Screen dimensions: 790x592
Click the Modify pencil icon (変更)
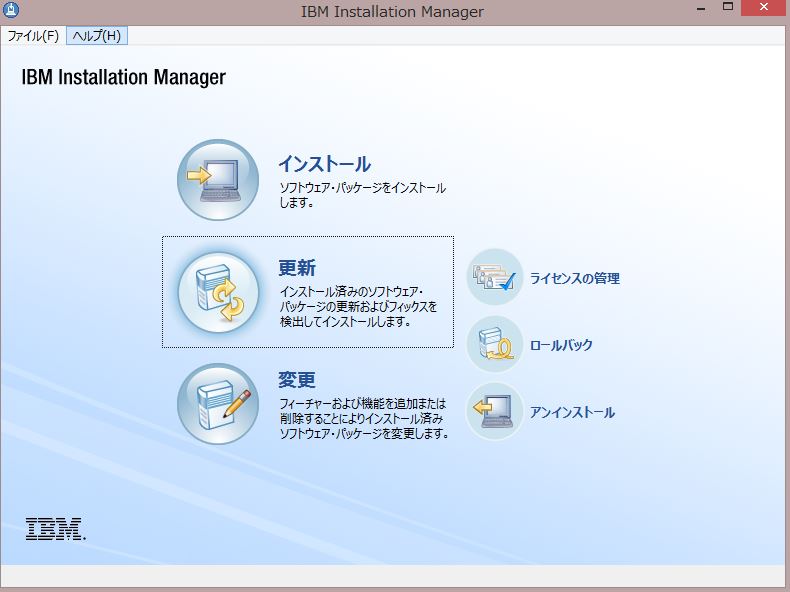218,404
